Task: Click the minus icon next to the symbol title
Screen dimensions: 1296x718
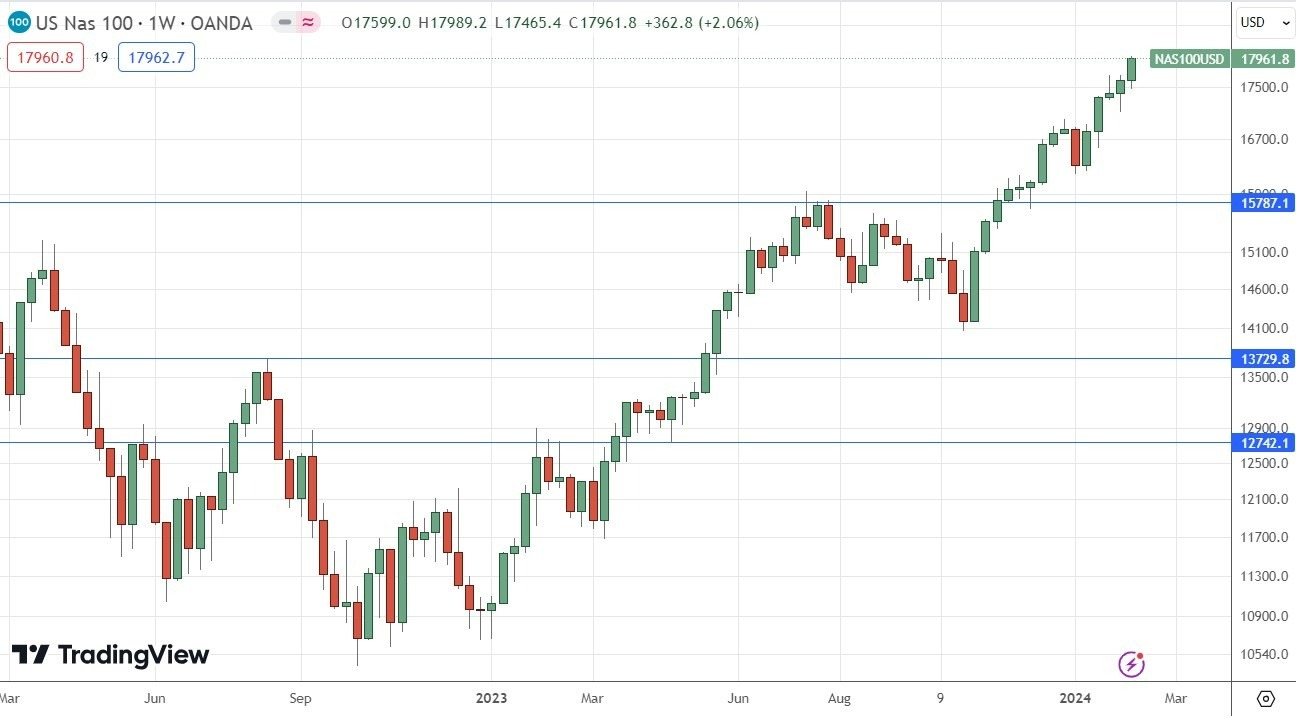Action: [x=283, y=22]
